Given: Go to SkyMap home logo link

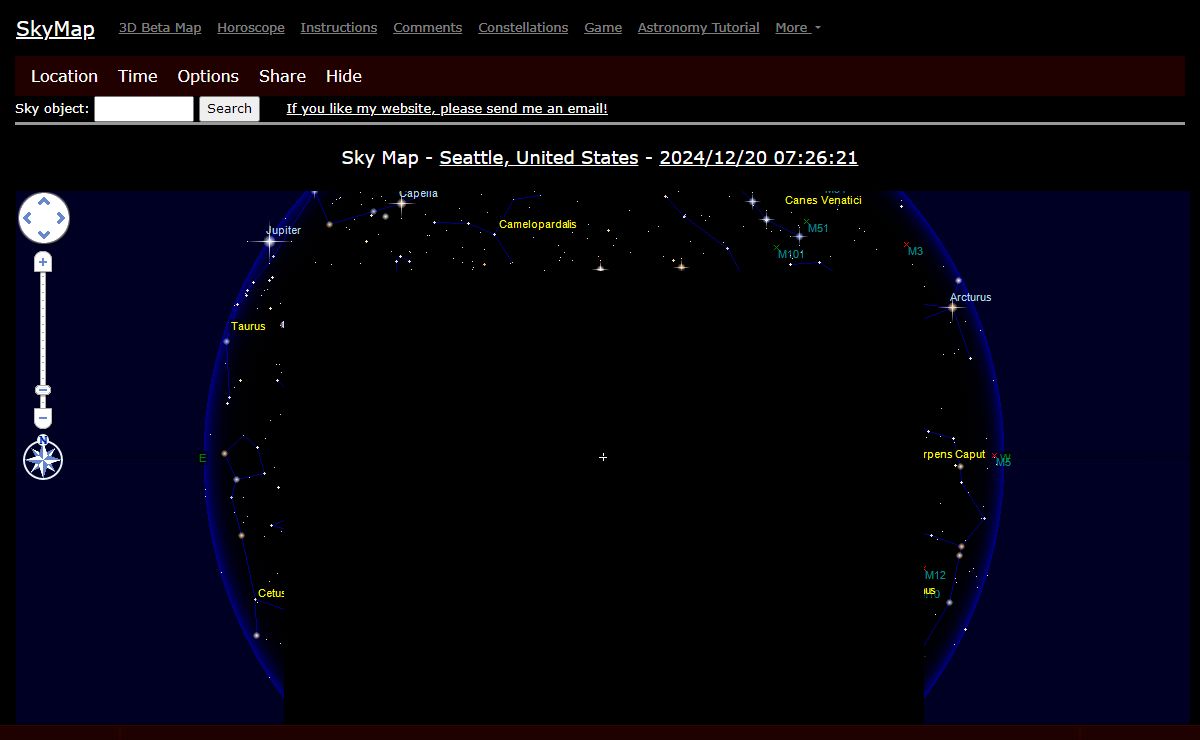Looking at the screenshot, I should [x=55, y=28].
